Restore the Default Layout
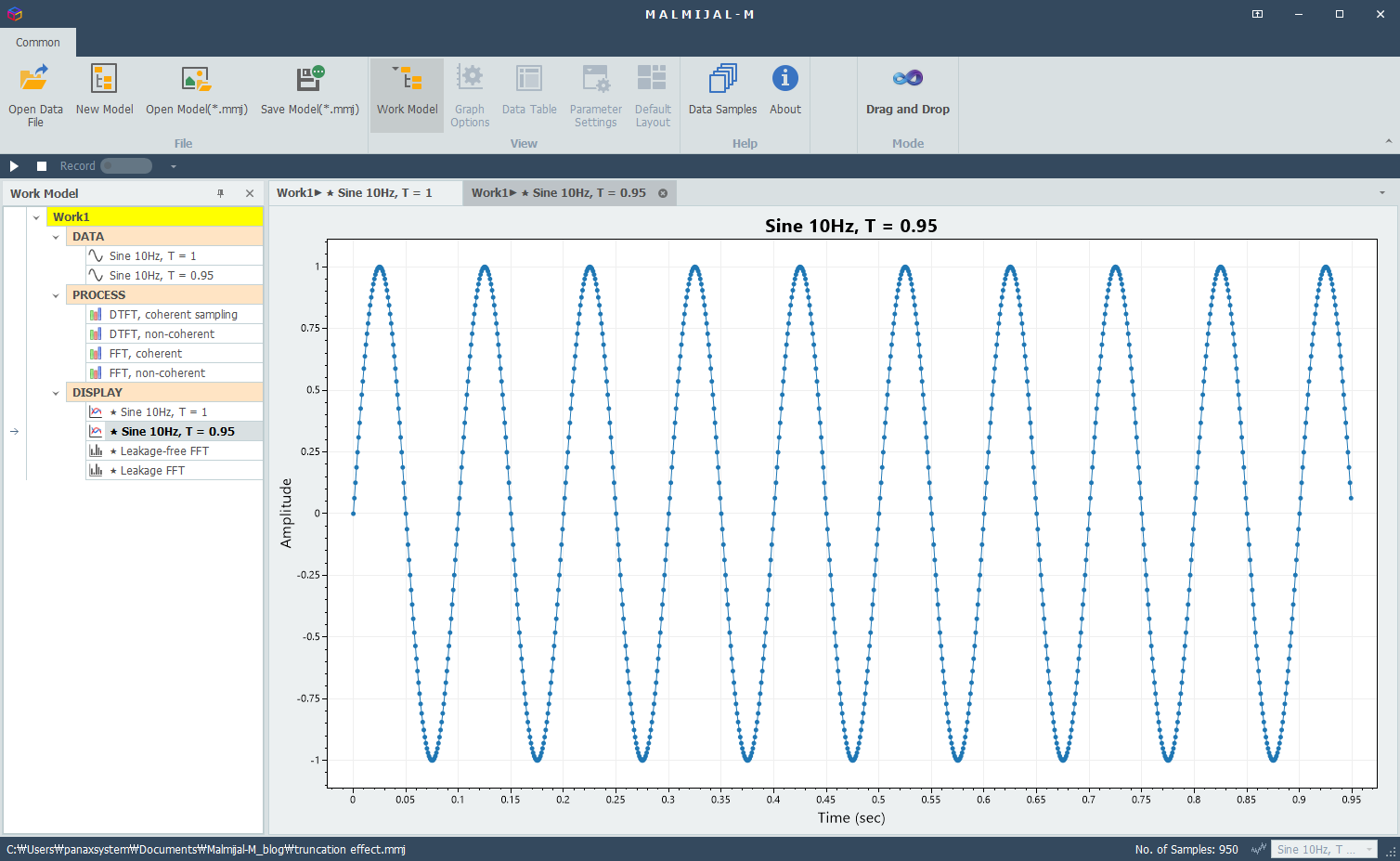This screenshot has height=861, width=1400. [653, 95]
